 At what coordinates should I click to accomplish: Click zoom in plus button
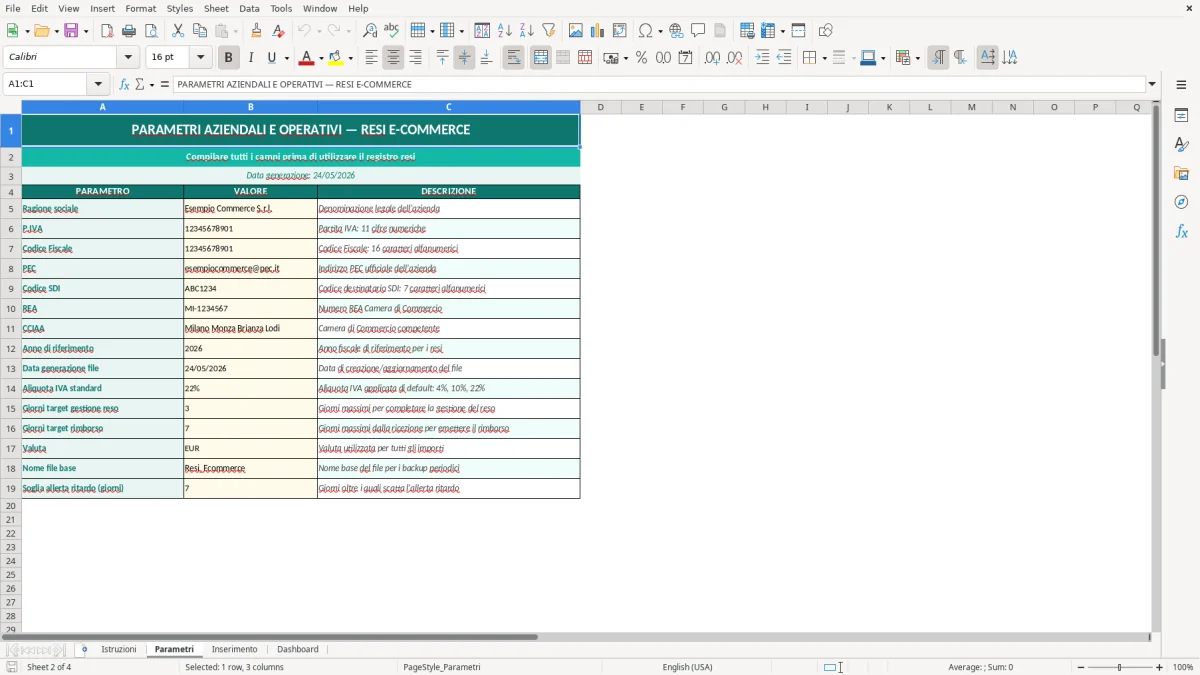1160,667
